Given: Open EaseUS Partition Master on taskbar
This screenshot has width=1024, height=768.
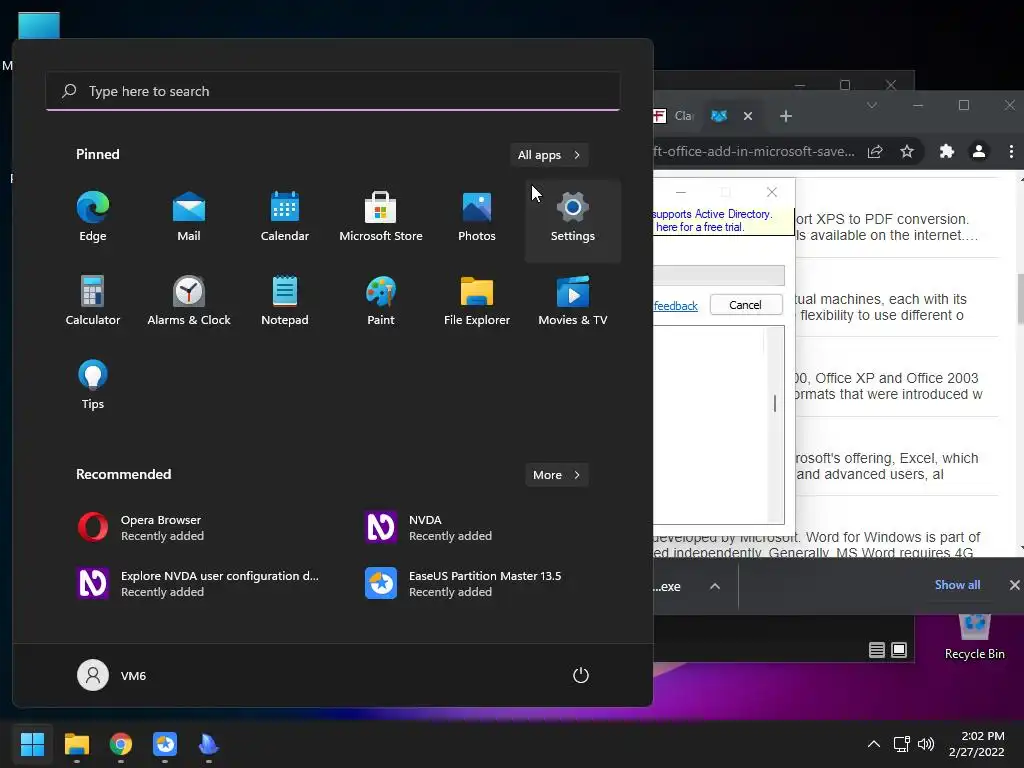Looking at the screenshot, I should pyautogui.click(x=165, y=744).
